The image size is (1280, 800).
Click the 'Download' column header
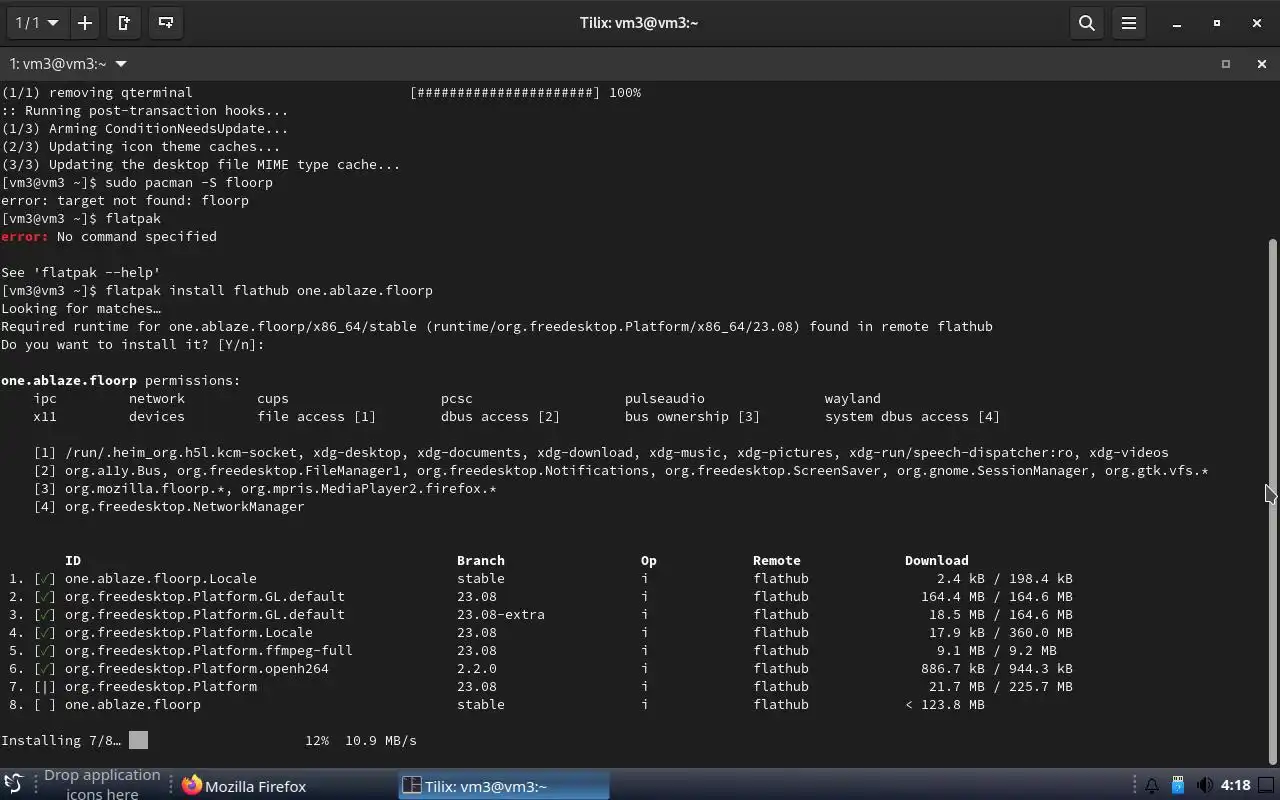pos(937,560)
